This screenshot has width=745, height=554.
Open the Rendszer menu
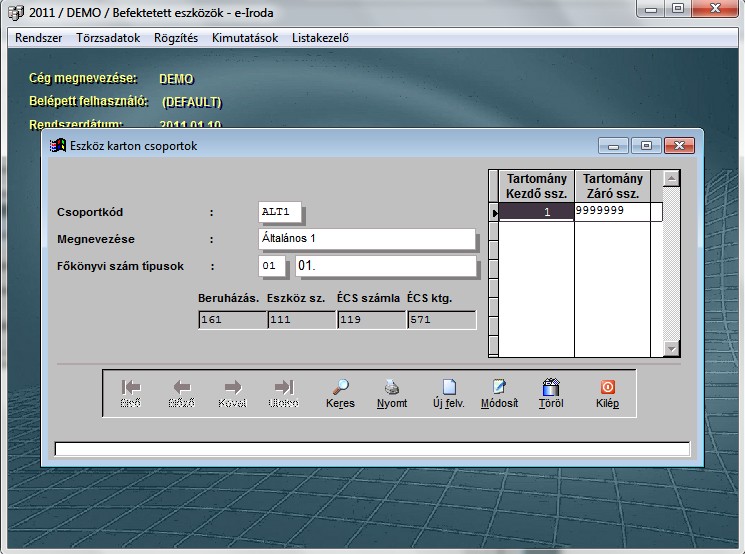click(x=38, y=38)
